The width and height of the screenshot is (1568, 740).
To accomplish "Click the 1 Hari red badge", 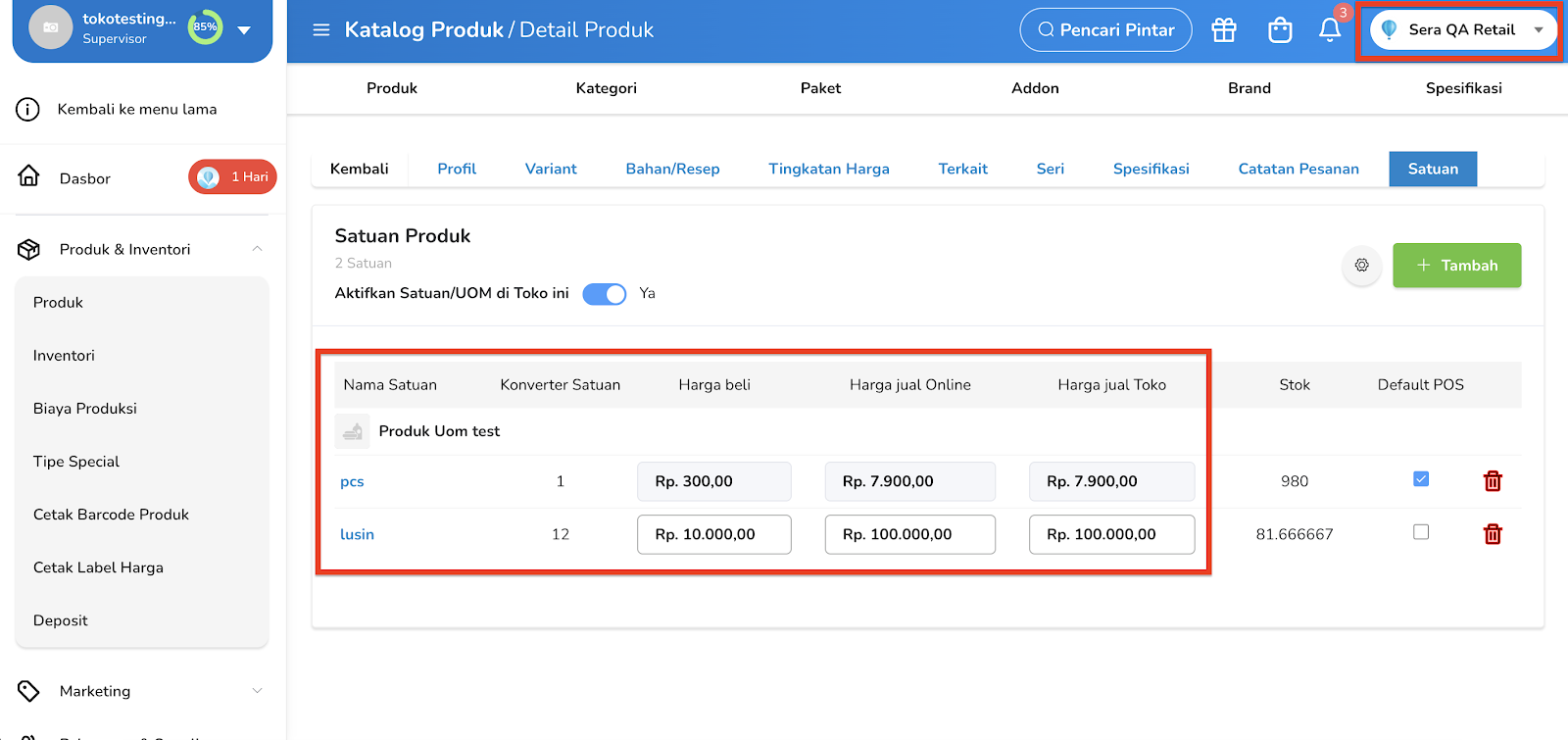I will 233,177.
